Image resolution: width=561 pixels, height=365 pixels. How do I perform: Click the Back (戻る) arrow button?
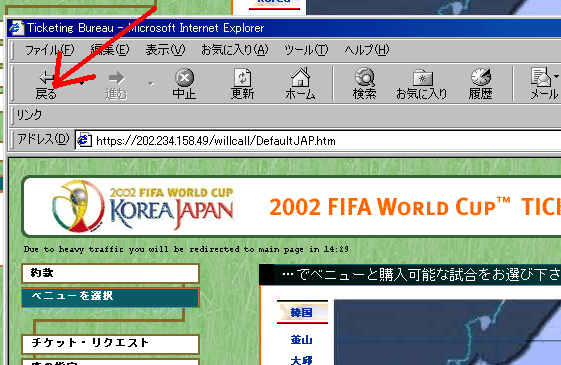[x=47, y=84]
